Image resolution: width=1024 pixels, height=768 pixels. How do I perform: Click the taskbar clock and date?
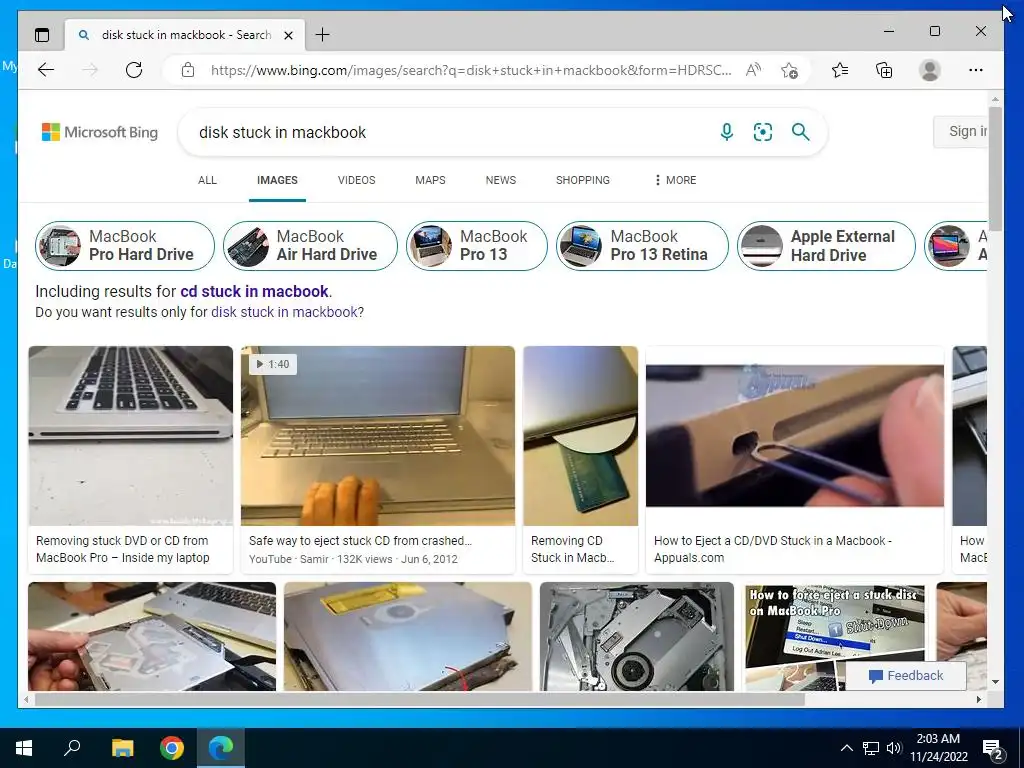(938, 748)
